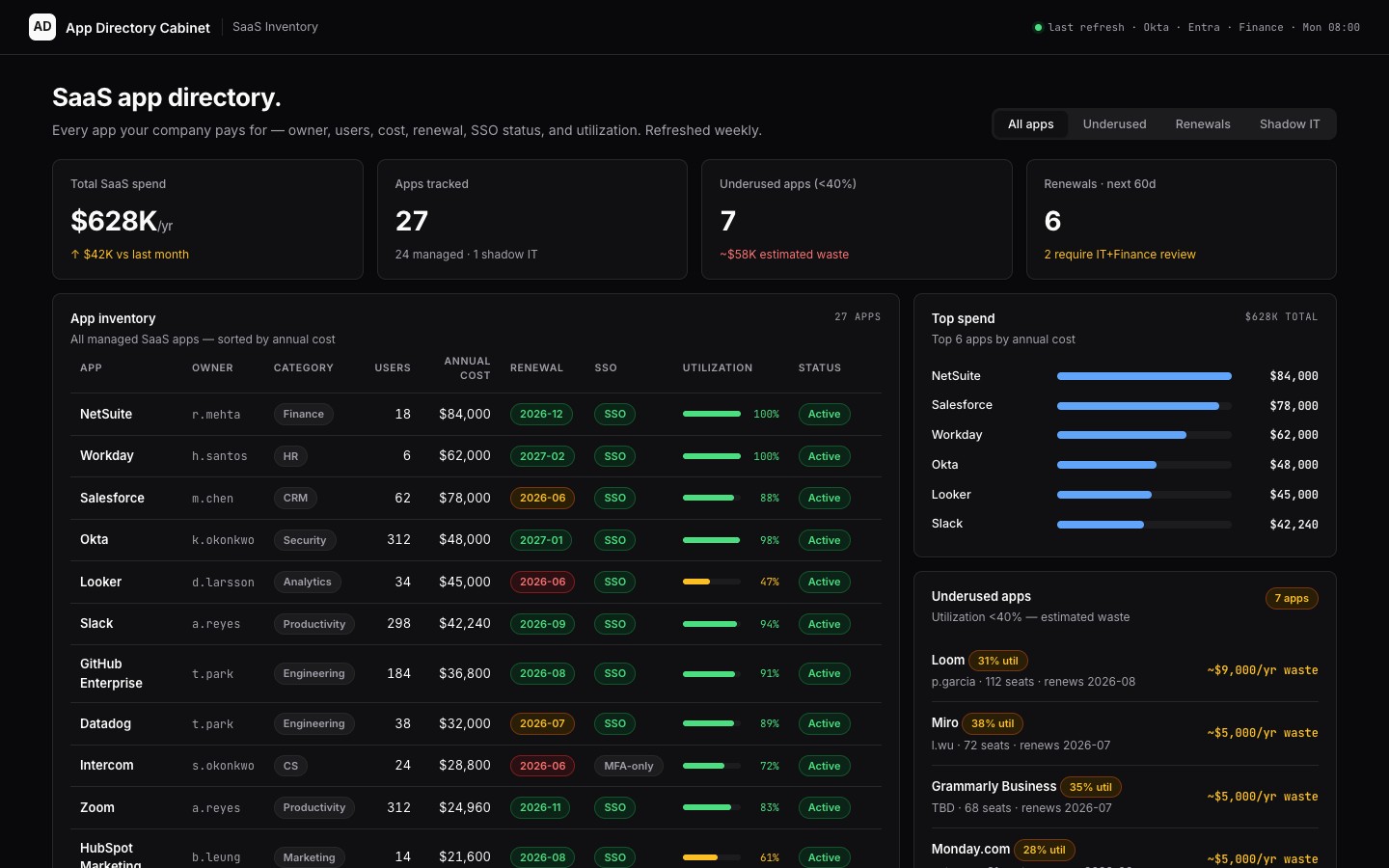Open the Workday app row

point(476,456)
